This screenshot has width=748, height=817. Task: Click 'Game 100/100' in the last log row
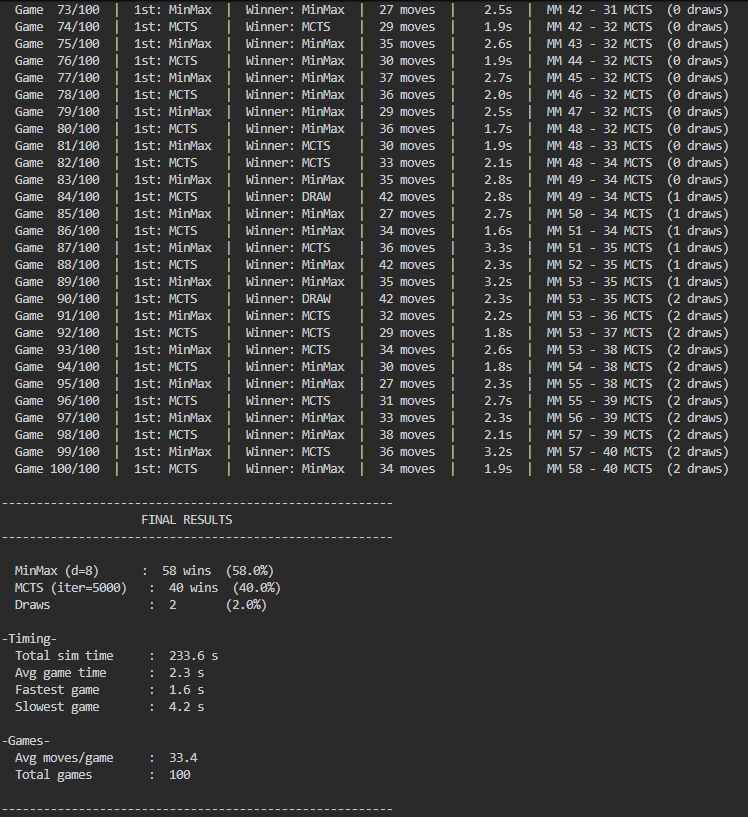point(57,469)
